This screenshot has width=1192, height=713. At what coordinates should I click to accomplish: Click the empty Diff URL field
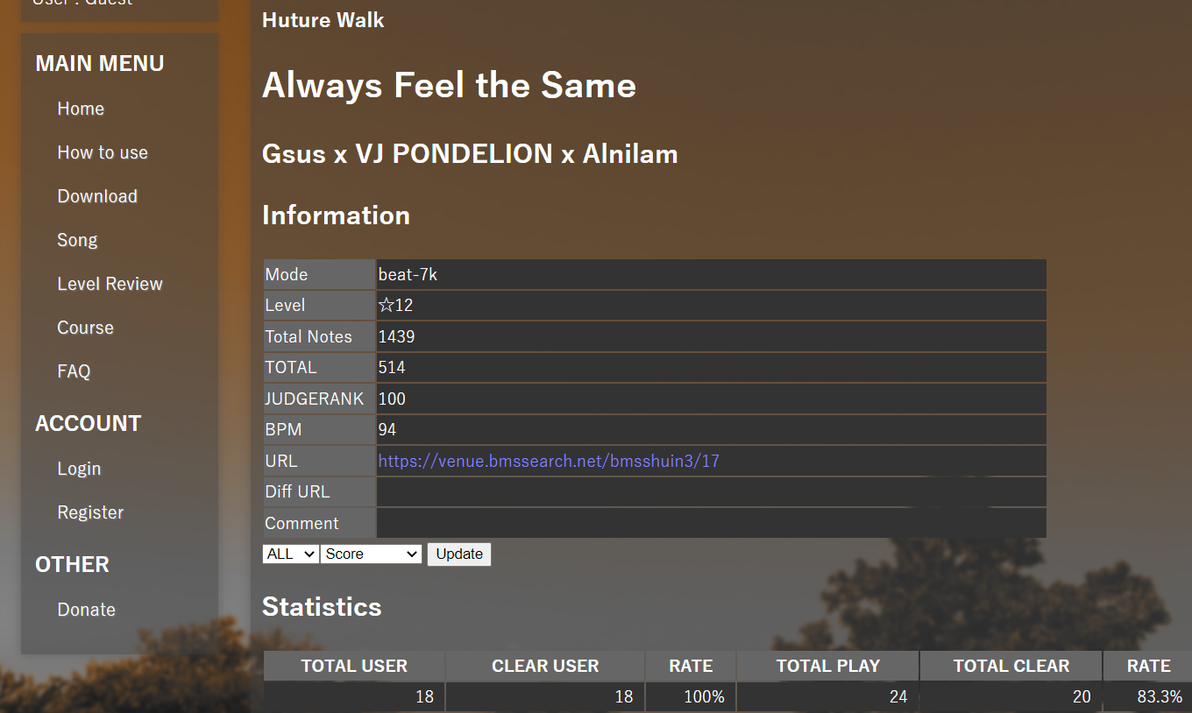click(711, 492)
